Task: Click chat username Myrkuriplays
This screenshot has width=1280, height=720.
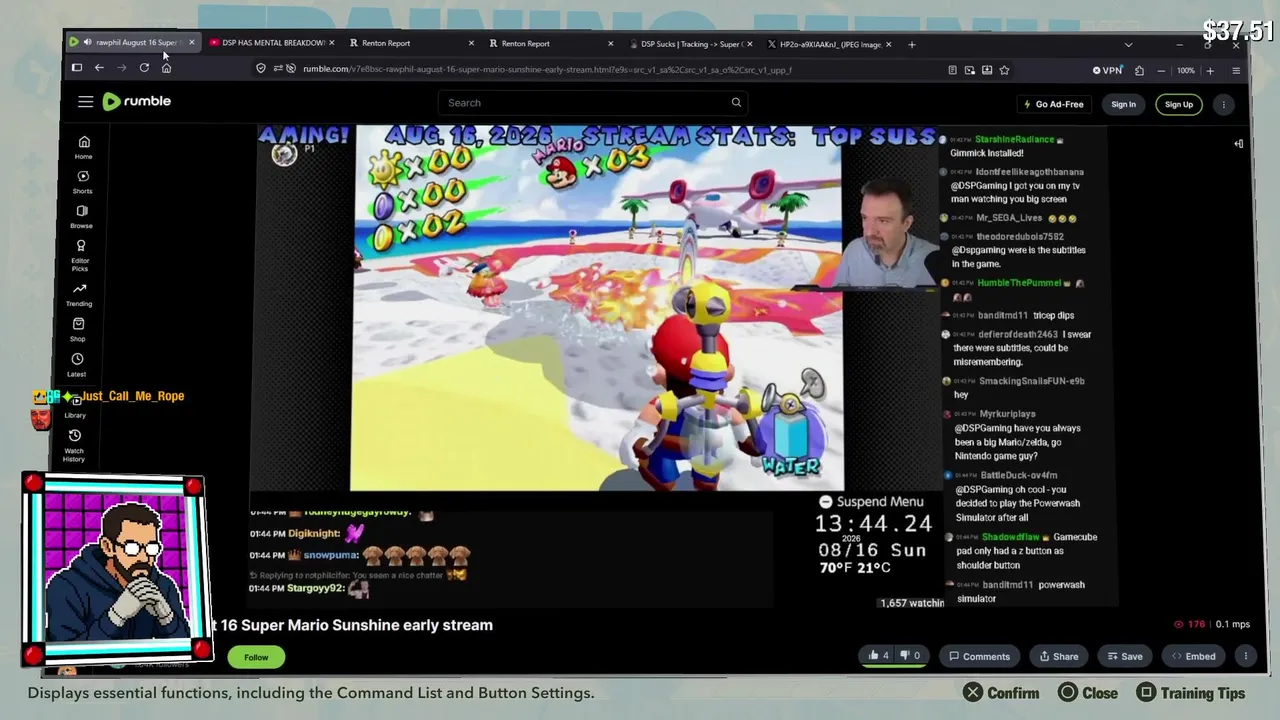Action: (x=1007, y=414)
